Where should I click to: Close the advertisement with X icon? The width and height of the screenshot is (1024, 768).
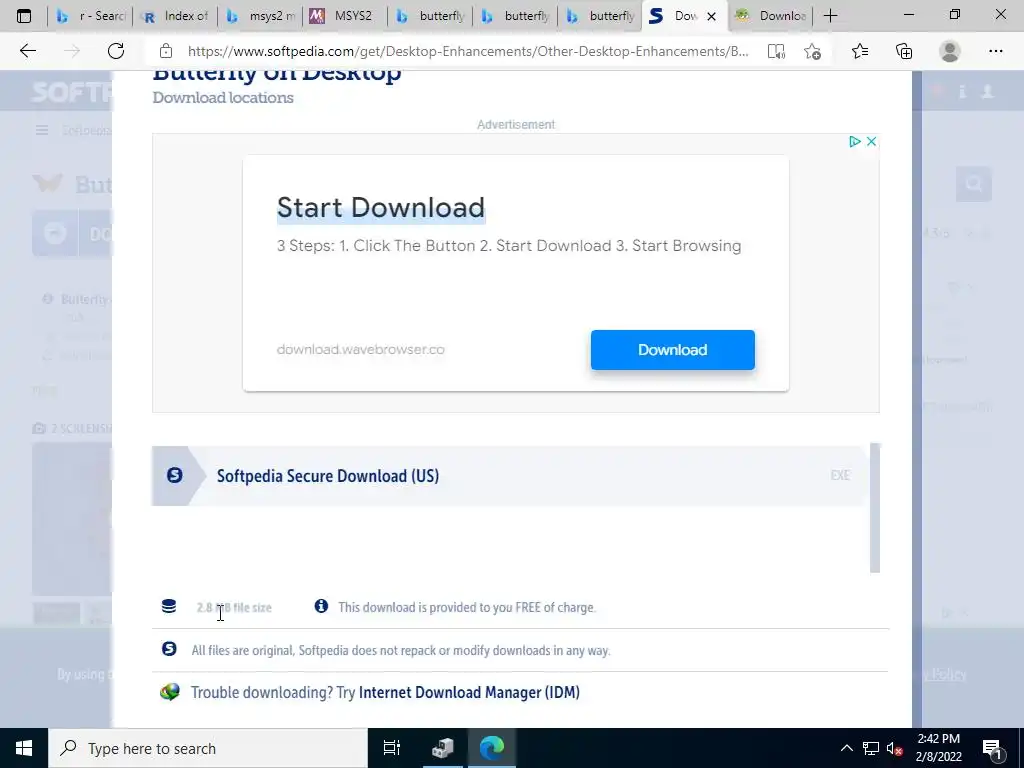(x=871, y=142)
